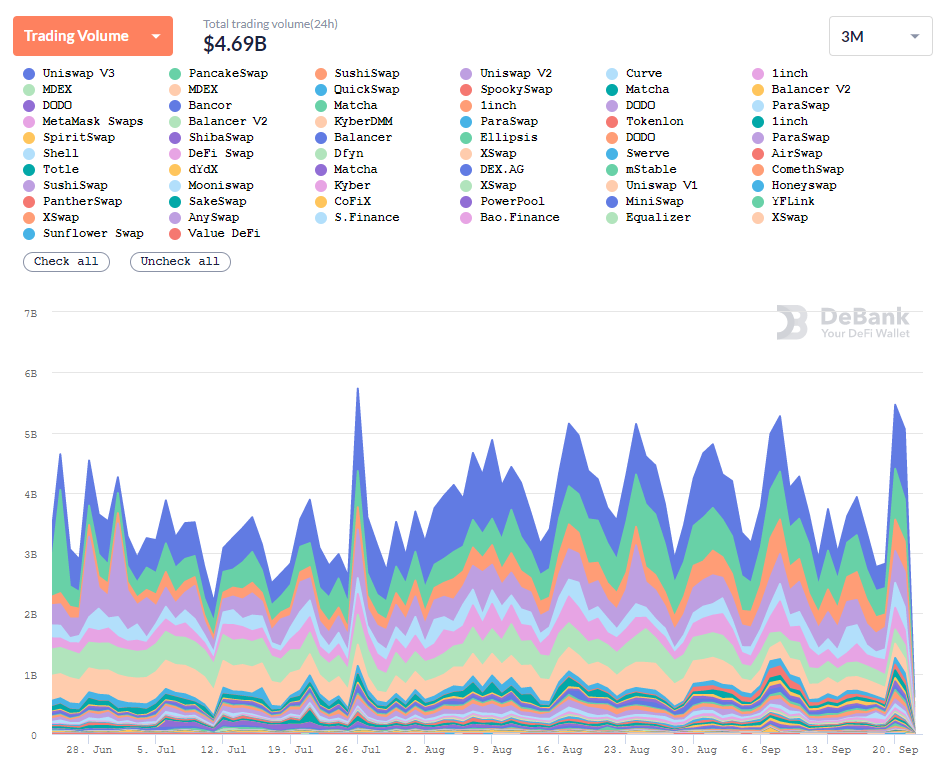Click the blue DEX.AG legend dot
Screen dimensions: 948x767
(x=466, y=170)
